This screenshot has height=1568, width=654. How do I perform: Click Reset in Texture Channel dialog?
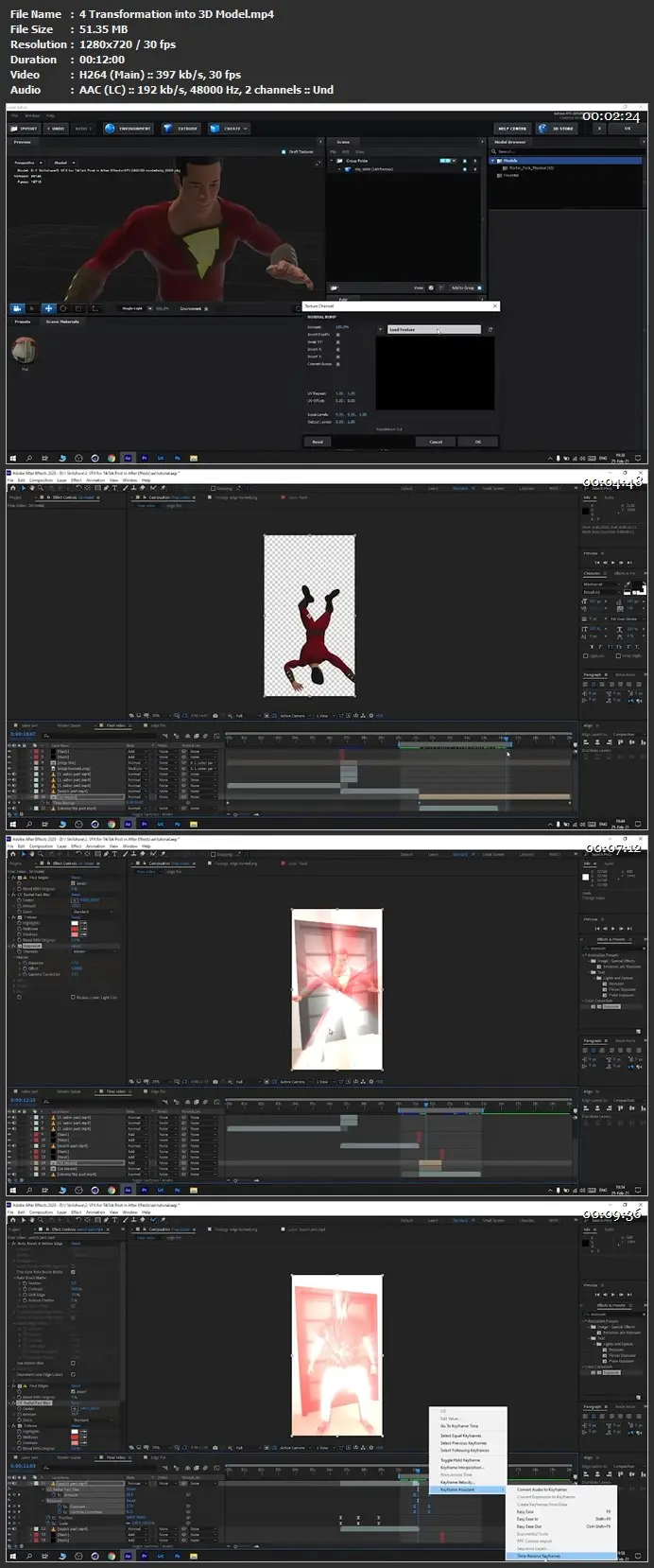tap(318, 442)
